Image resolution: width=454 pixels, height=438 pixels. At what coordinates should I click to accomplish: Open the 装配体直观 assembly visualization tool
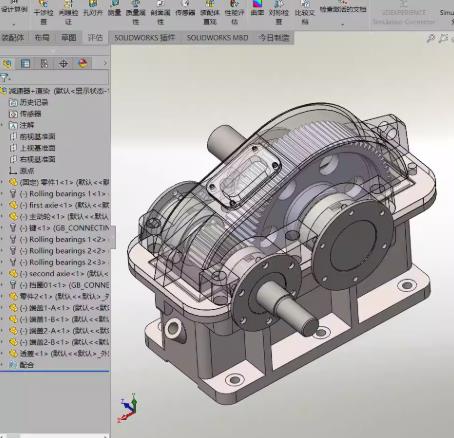pyautogui.click(x=210, y=13)
